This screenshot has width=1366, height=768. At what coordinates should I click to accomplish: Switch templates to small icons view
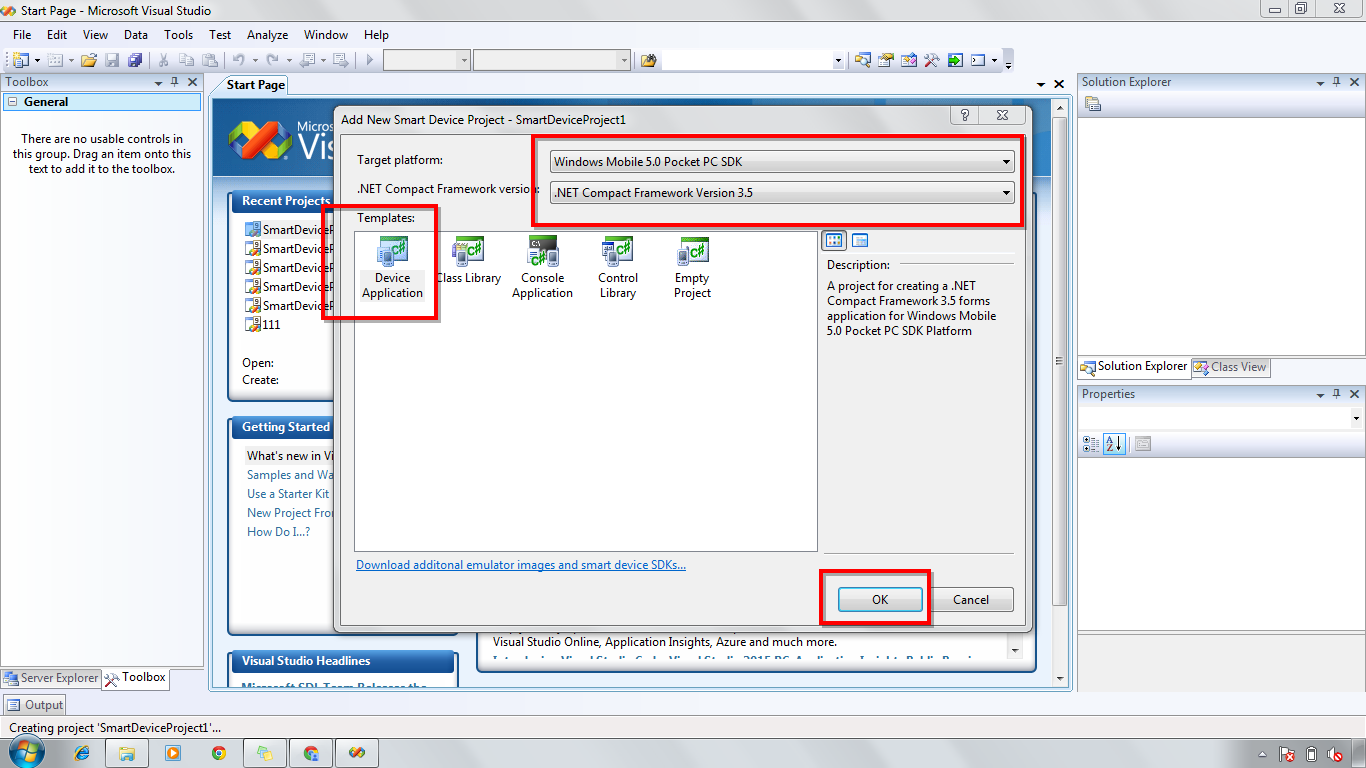tap(860, 241)
